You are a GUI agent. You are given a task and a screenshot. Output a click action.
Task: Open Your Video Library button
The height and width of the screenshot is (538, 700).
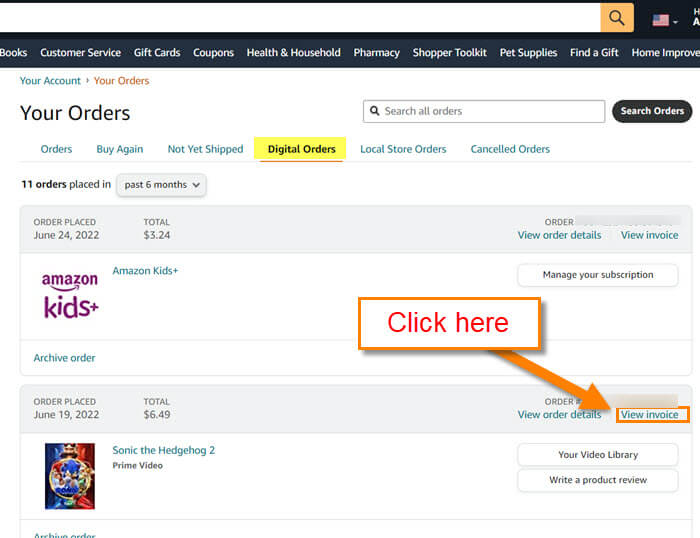pyautogui.click(x=598, y=455)
